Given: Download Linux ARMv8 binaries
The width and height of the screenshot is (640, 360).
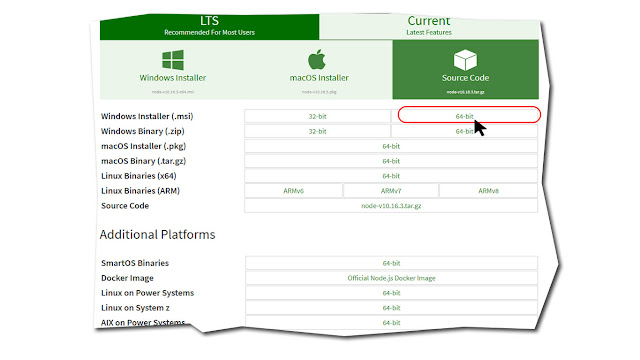Looking at the screenshot, I should point(489,191).
